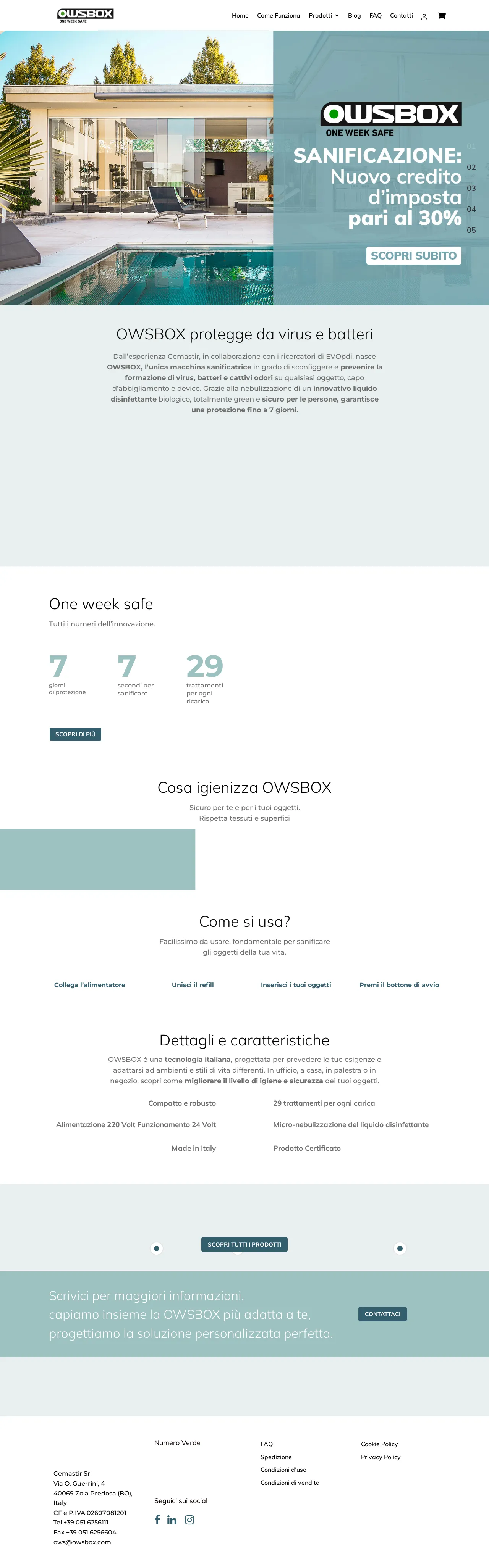Click the Compatto e robusto feature text
Image resolution: width=489 pixels, height=1568 pixels.
(182, 1103)
